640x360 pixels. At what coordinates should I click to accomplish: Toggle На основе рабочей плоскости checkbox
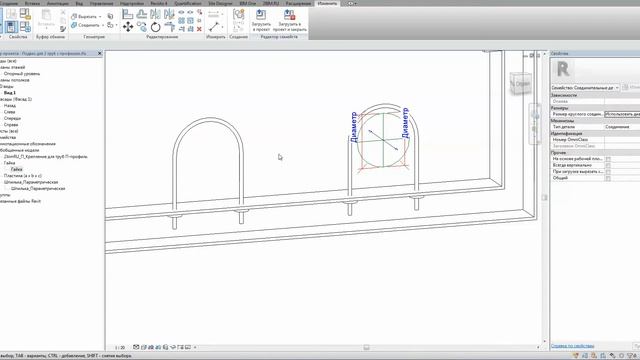[x=608, y=159]
